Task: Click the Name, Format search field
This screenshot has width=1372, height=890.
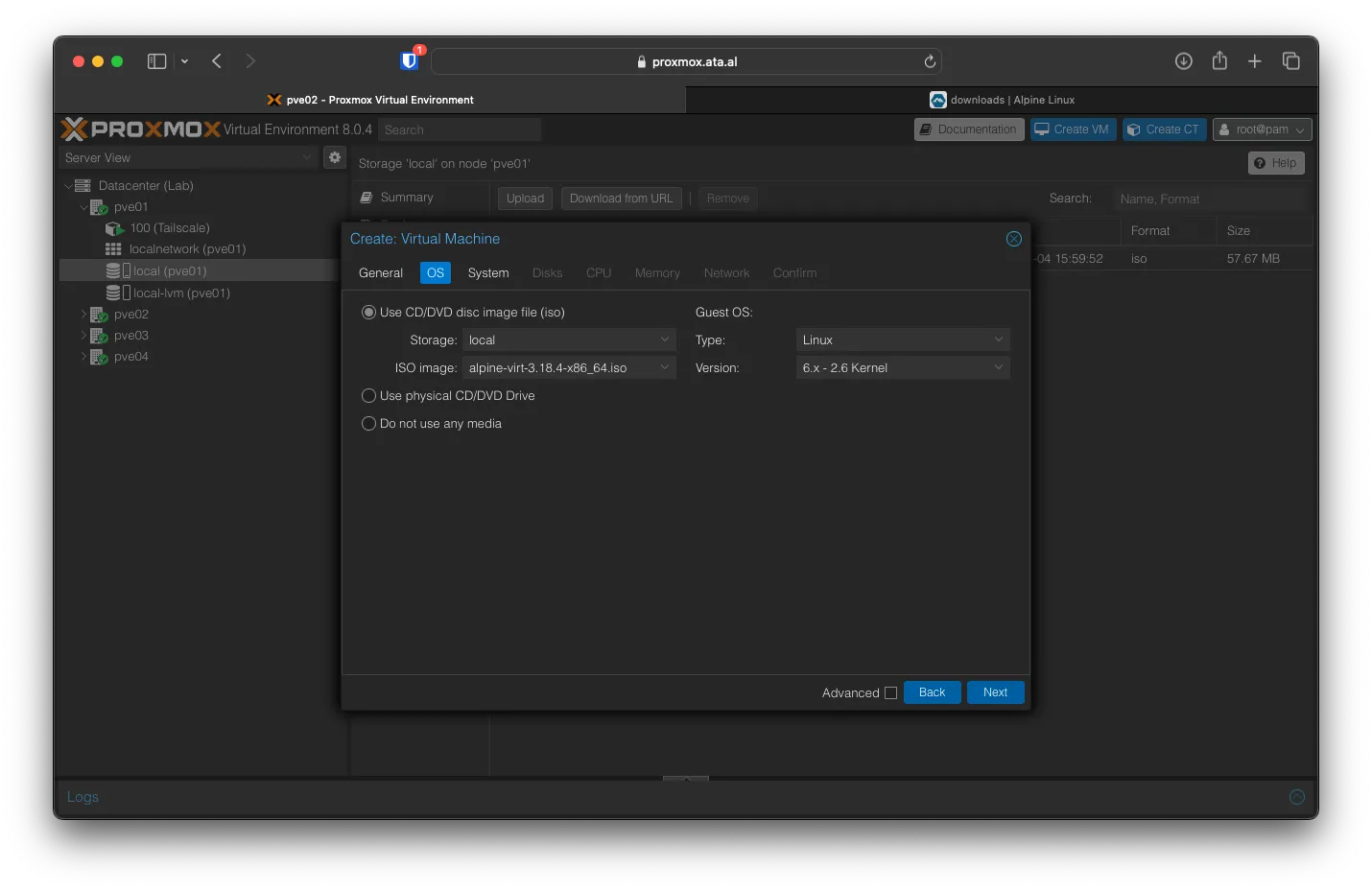Action: coord(1209,199)
